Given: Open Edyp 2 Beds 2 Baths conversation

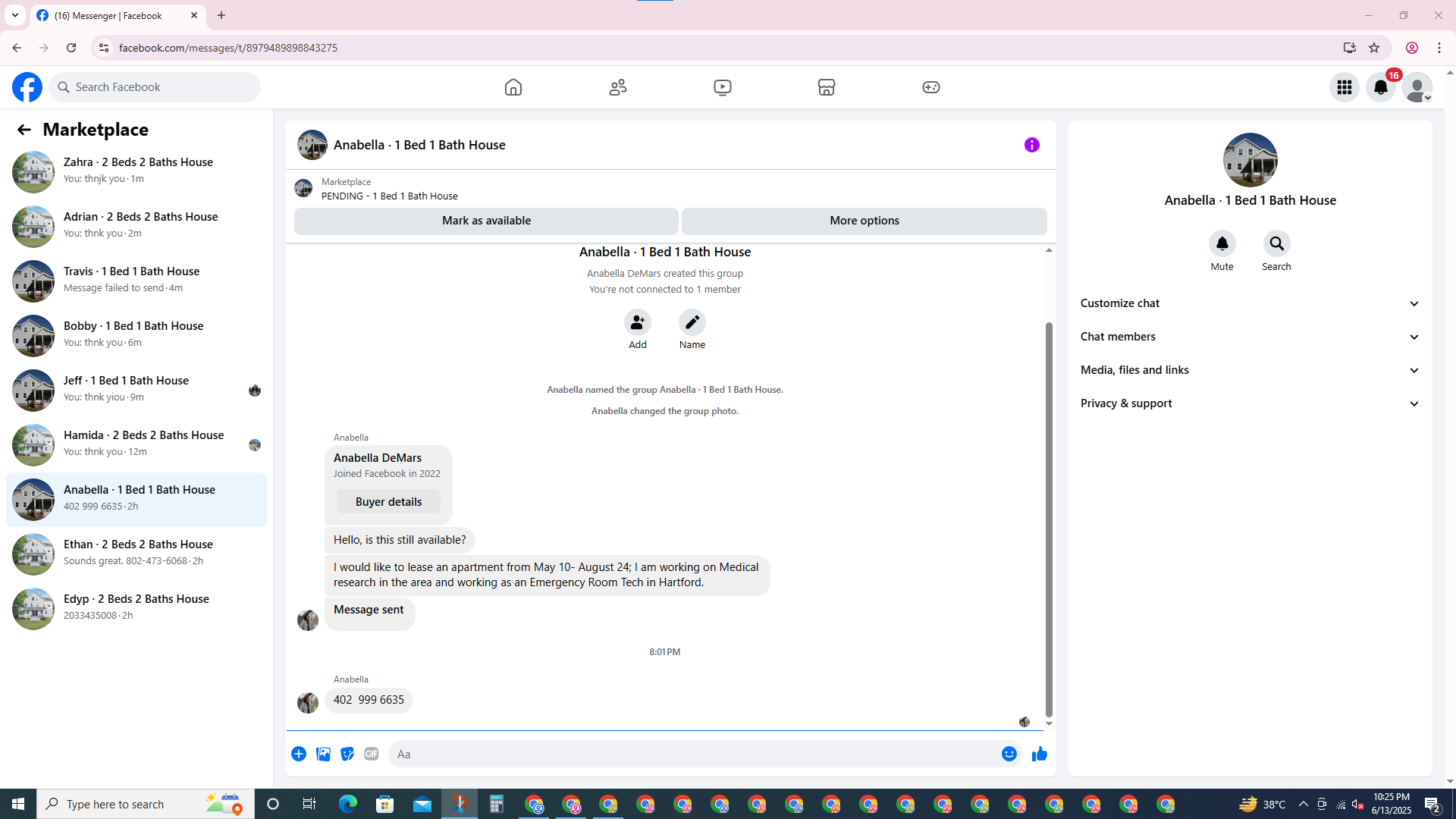Looking at the screenshot, I should 136,608.
